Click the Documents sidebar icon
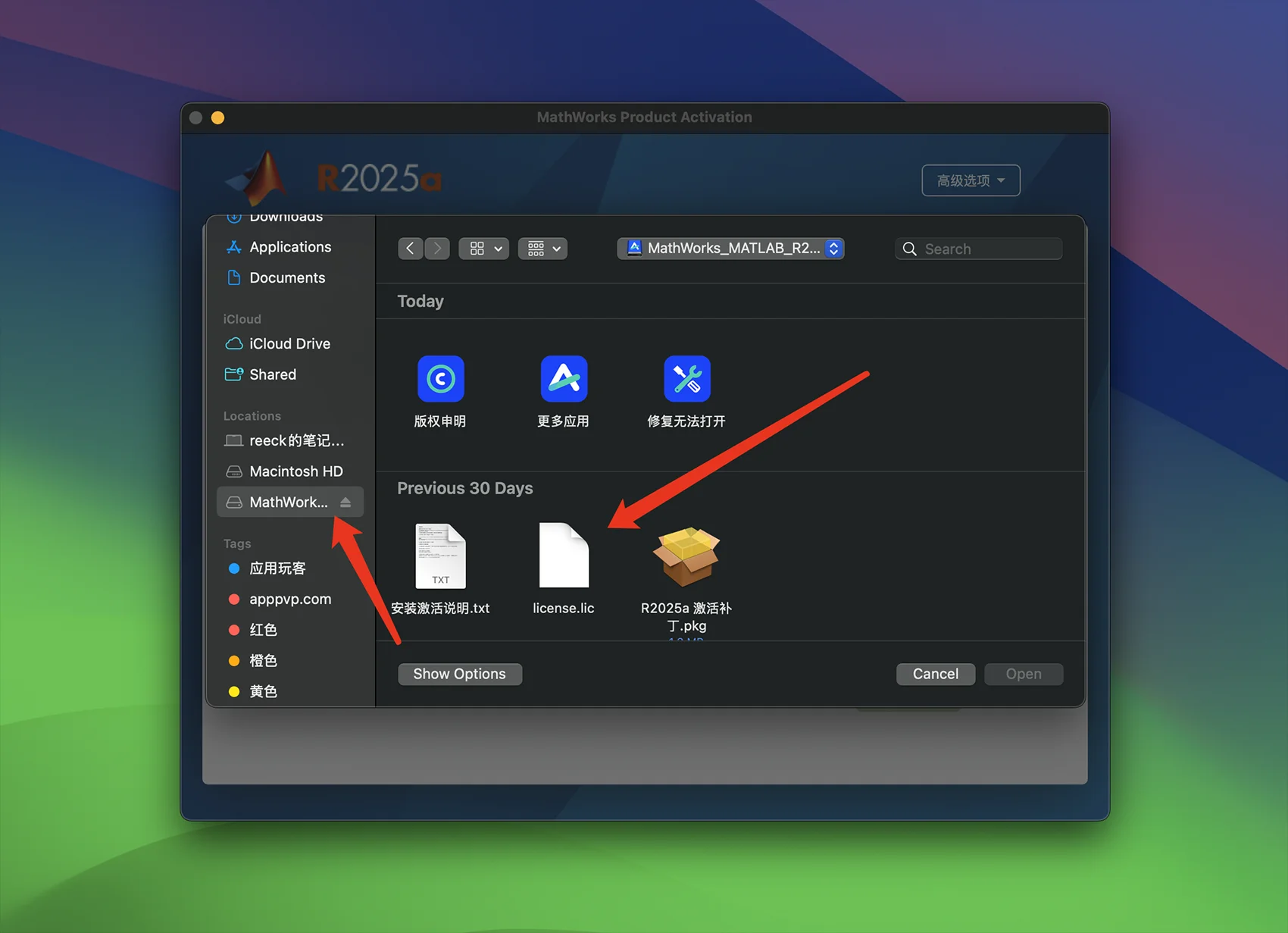Image resolution: width=1288 pixels, height=933 pixels. coord(234,277)
